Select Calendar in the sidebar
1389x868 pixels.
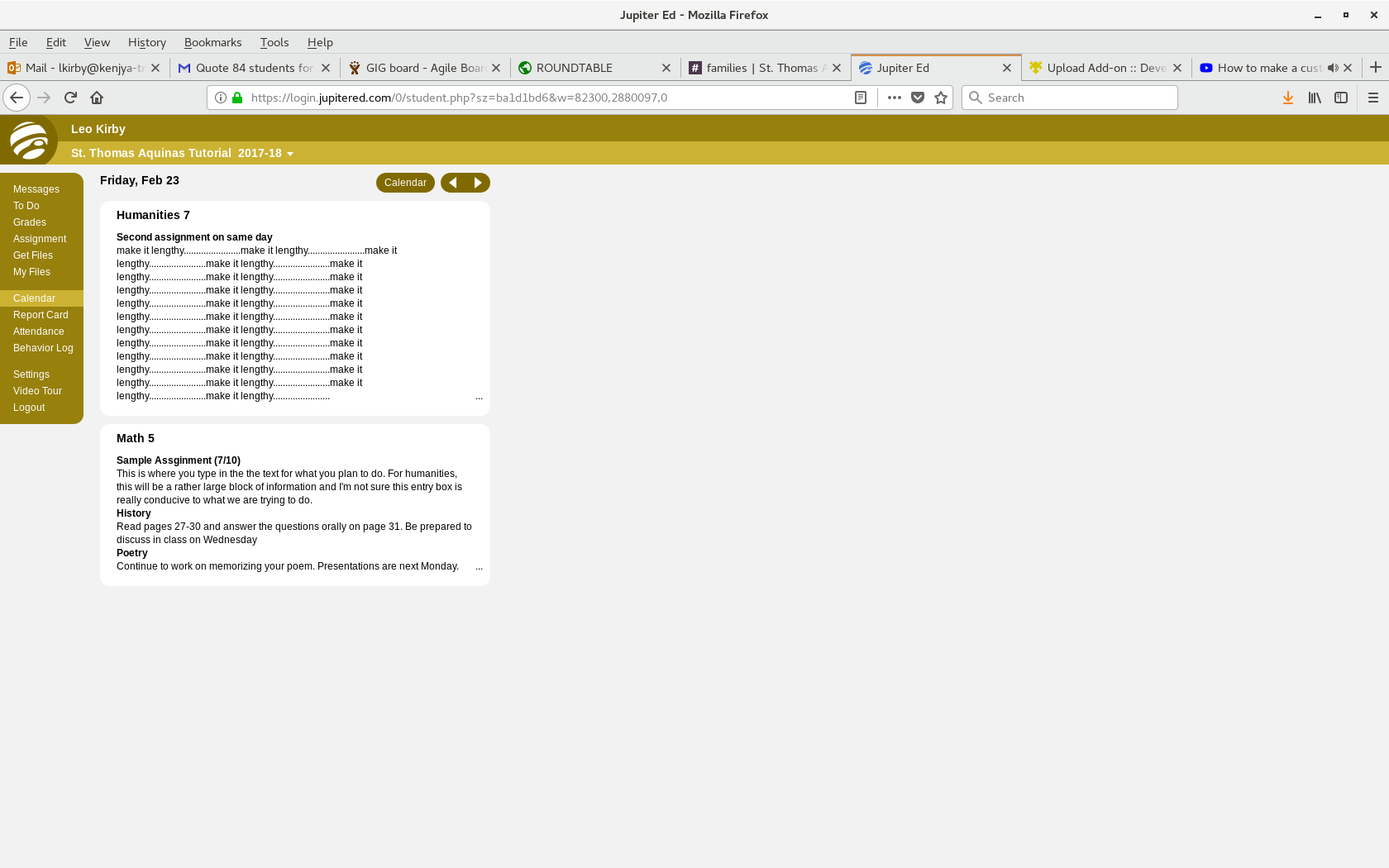(41, 298)
